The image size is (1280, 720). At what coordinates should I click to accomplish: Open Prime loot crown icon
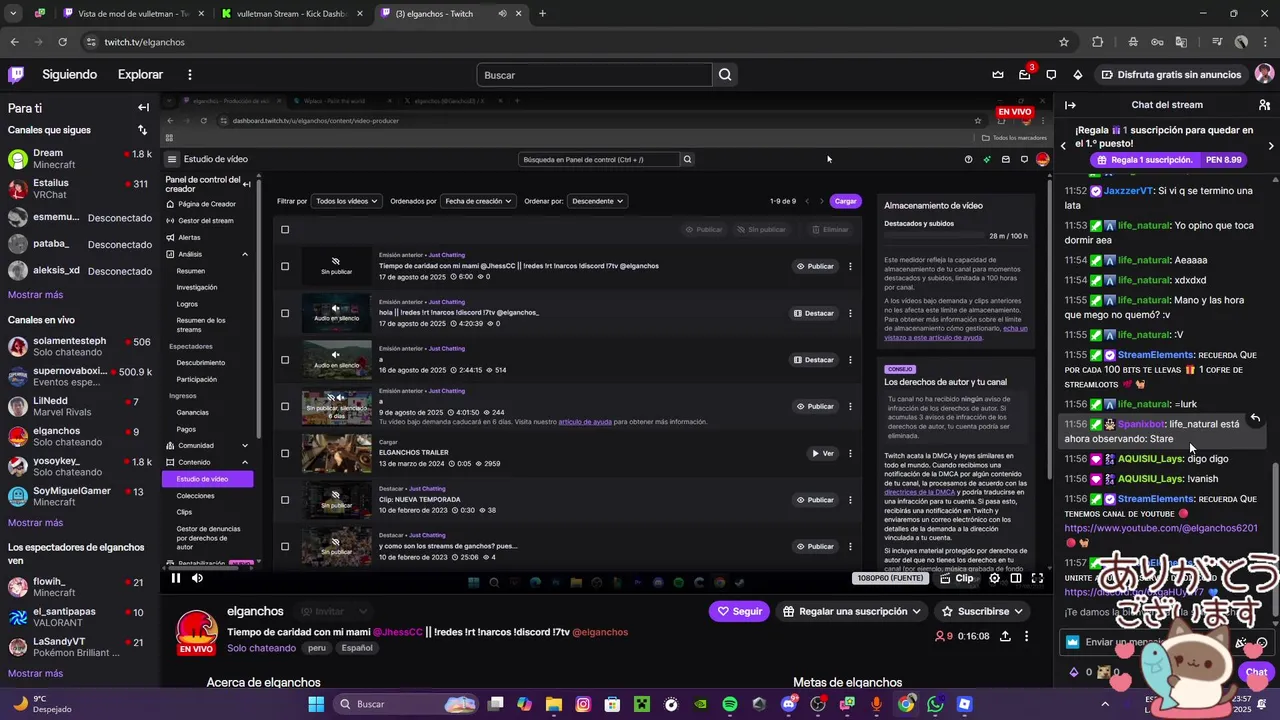(998, 75)
